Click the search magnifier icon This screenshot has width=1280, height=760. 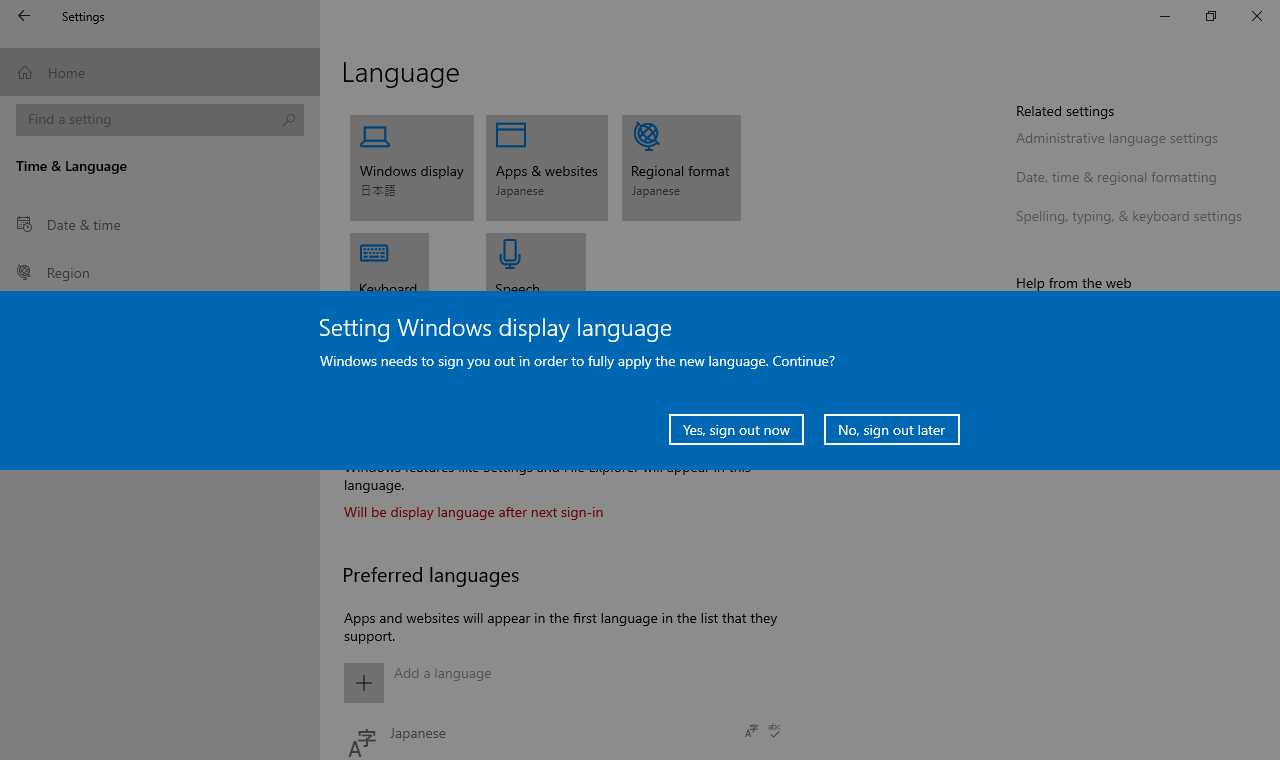(x=289, y=119)
